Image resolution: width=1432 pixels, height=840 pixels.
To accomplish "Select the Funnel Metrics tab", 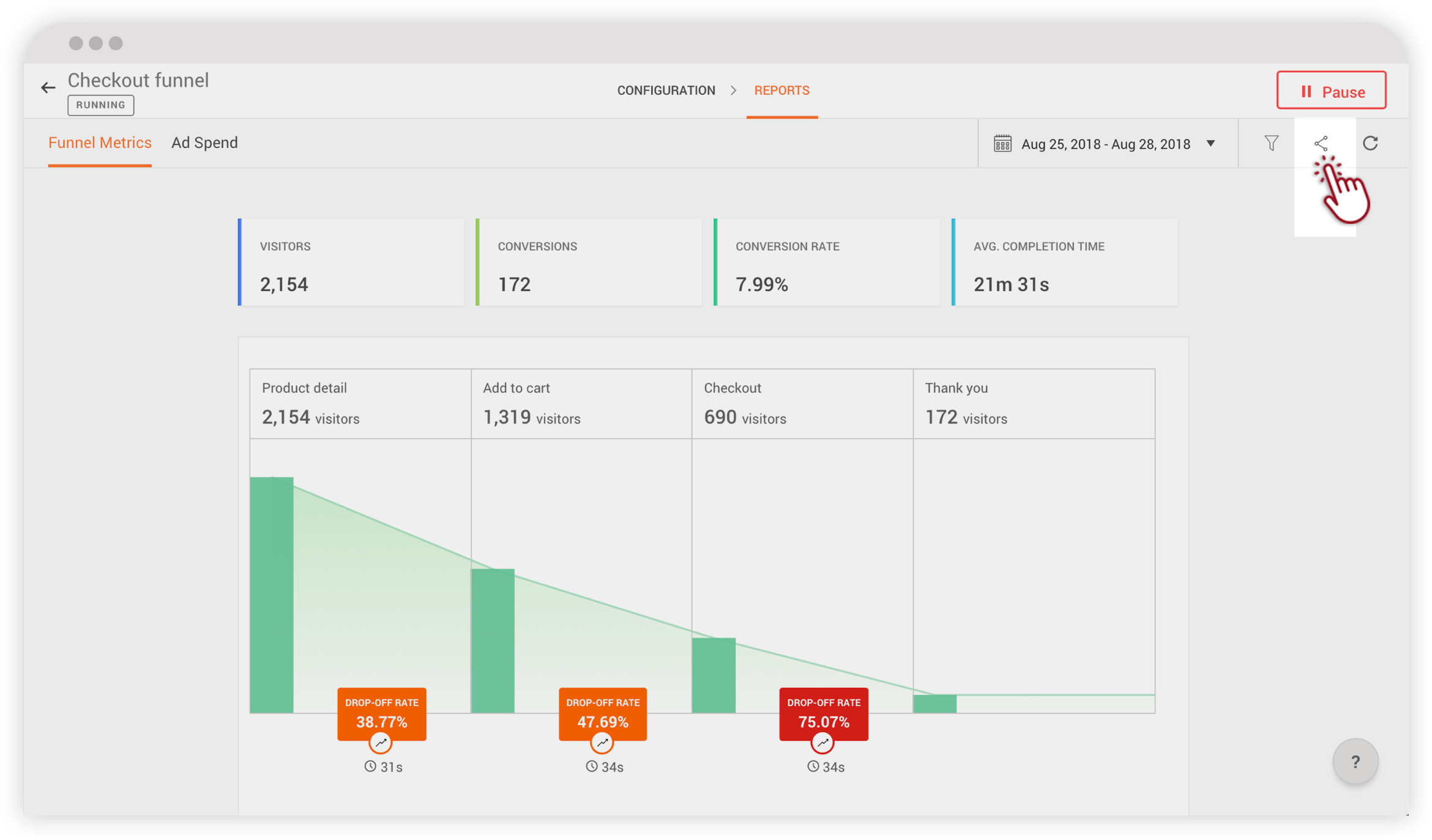I will [100, 143].
